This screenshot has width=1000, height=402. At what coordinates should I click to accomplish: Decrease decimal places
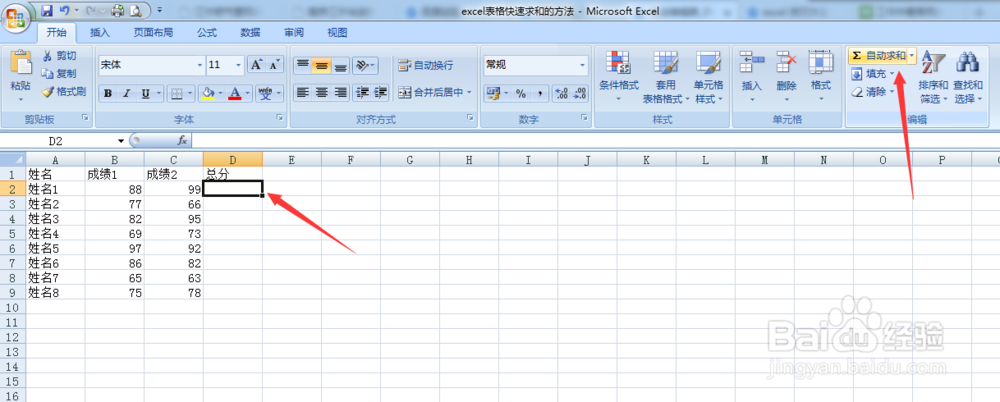tap(579, 93)
